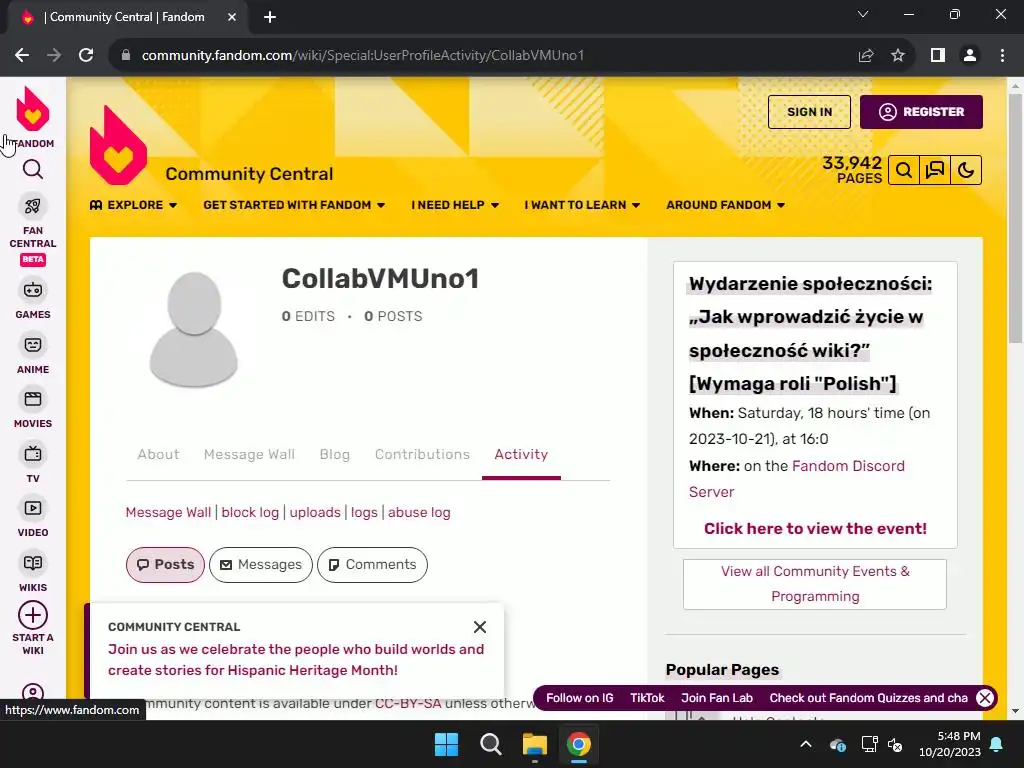
Task: Expand the I Want To Learn menu
Action: (x=582, y=205)
